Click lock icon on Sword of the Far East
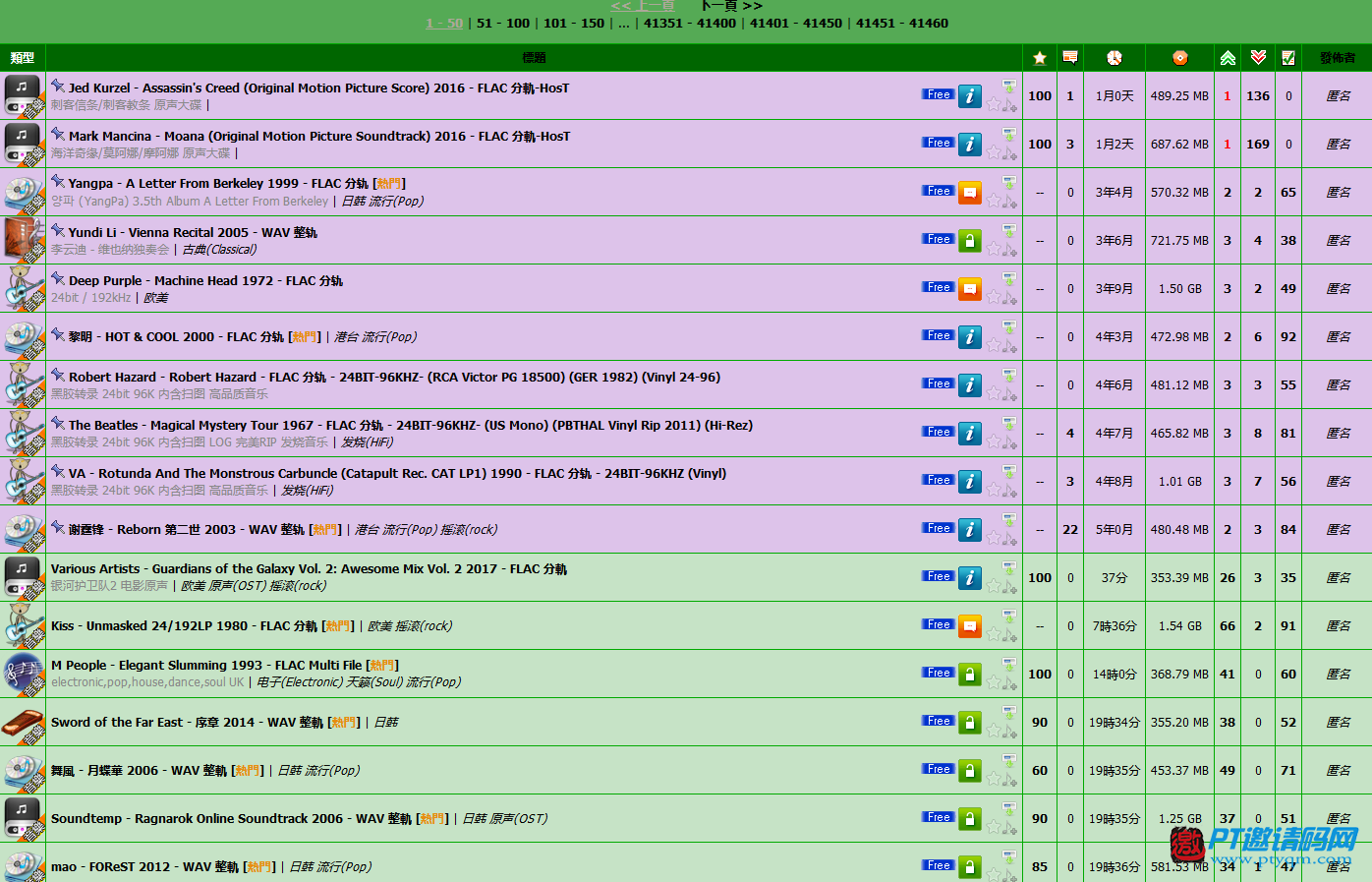The image size is (1372, 882). tap(970, 722)
